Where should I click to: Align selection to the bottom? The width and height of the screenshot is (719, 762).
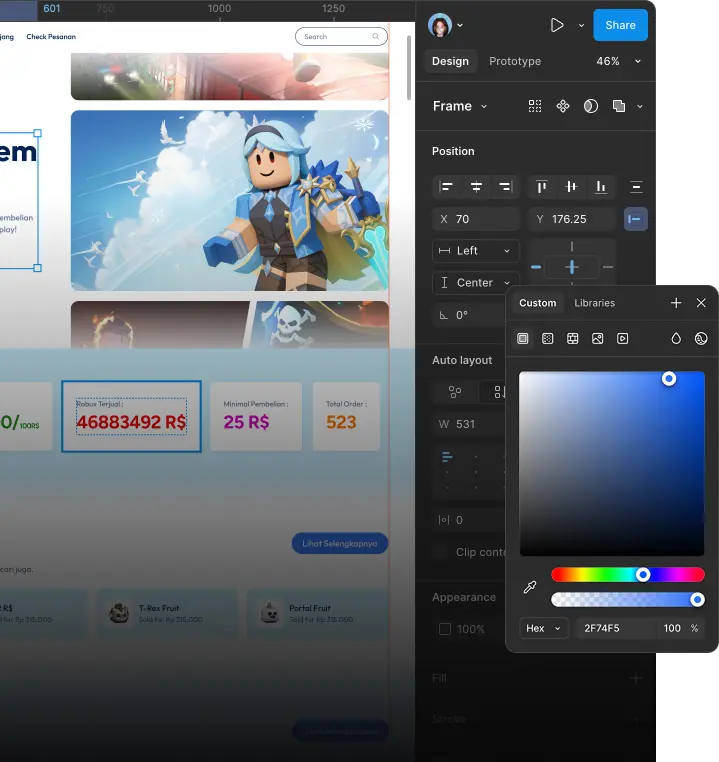pyautogui.click(x=601, y=187)
